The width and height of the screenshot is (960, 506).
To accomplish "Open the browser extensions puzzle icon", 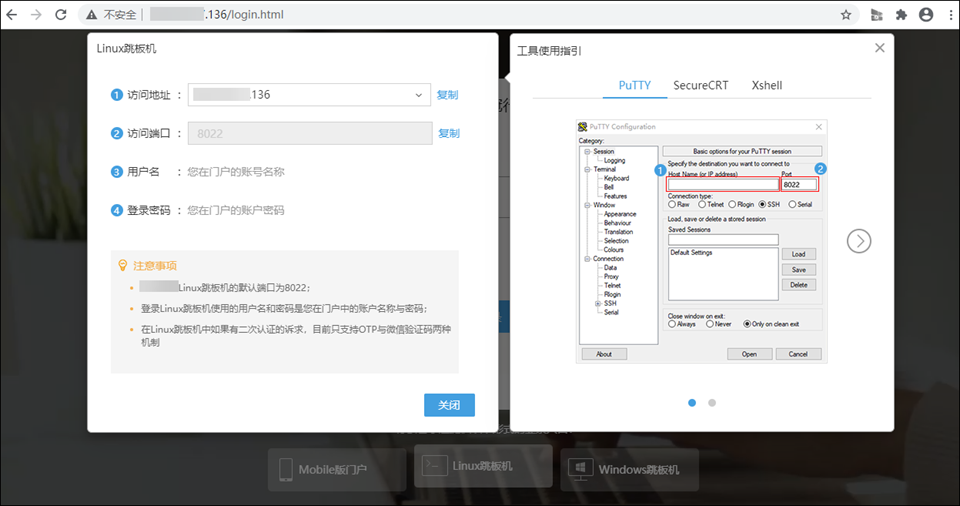I will pos(901,15).
